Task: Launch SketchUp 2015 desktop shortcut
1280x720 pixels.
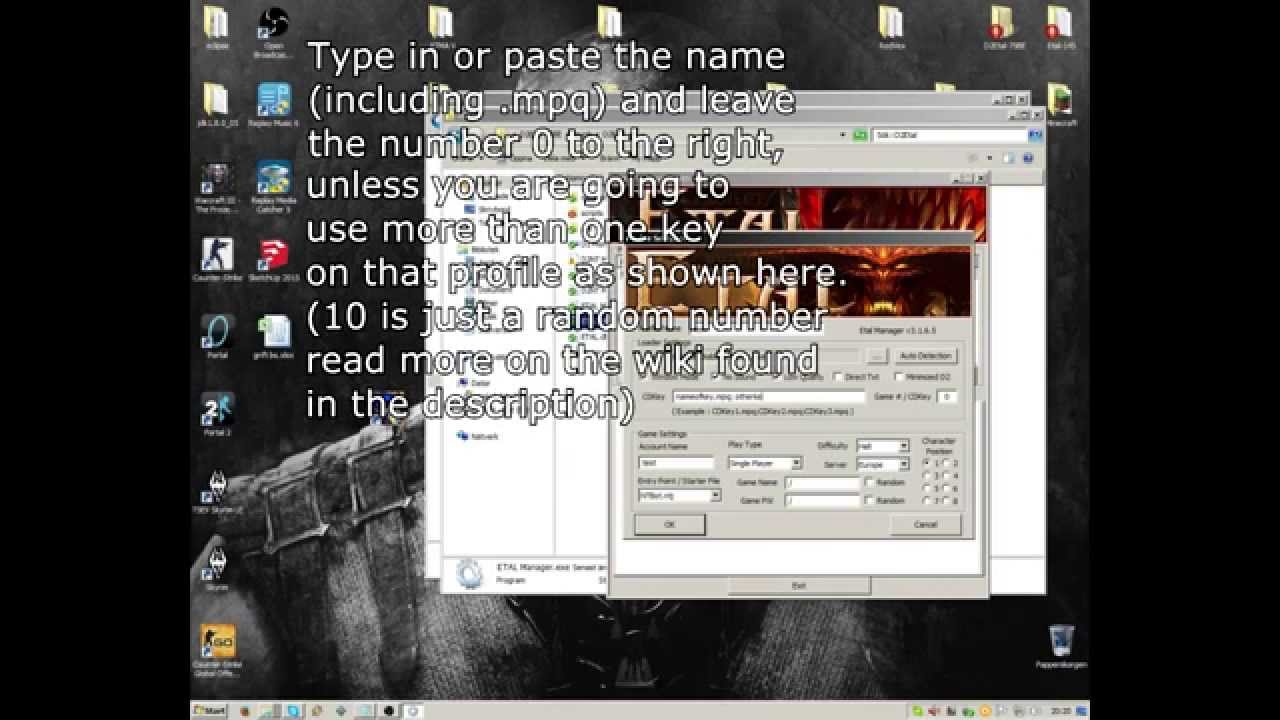Action: point(273,260)
